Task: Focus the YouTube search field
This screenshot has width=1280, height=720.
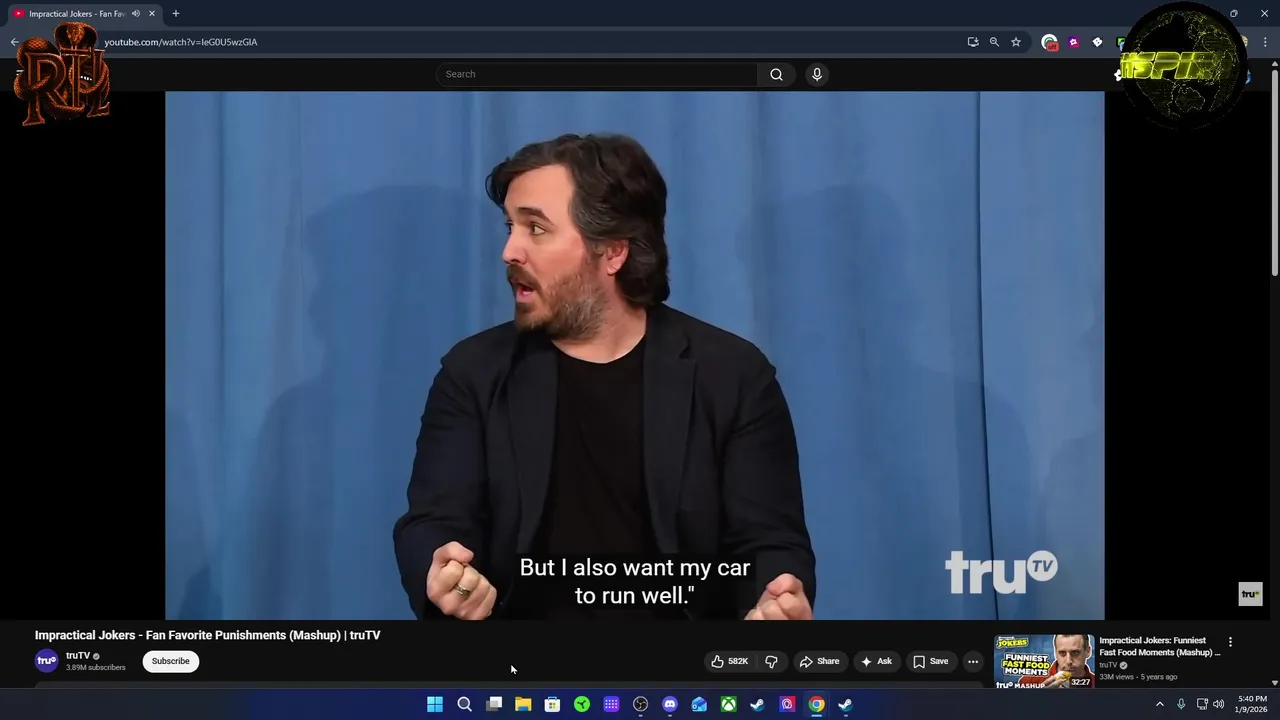Action: tap(597, 74)
